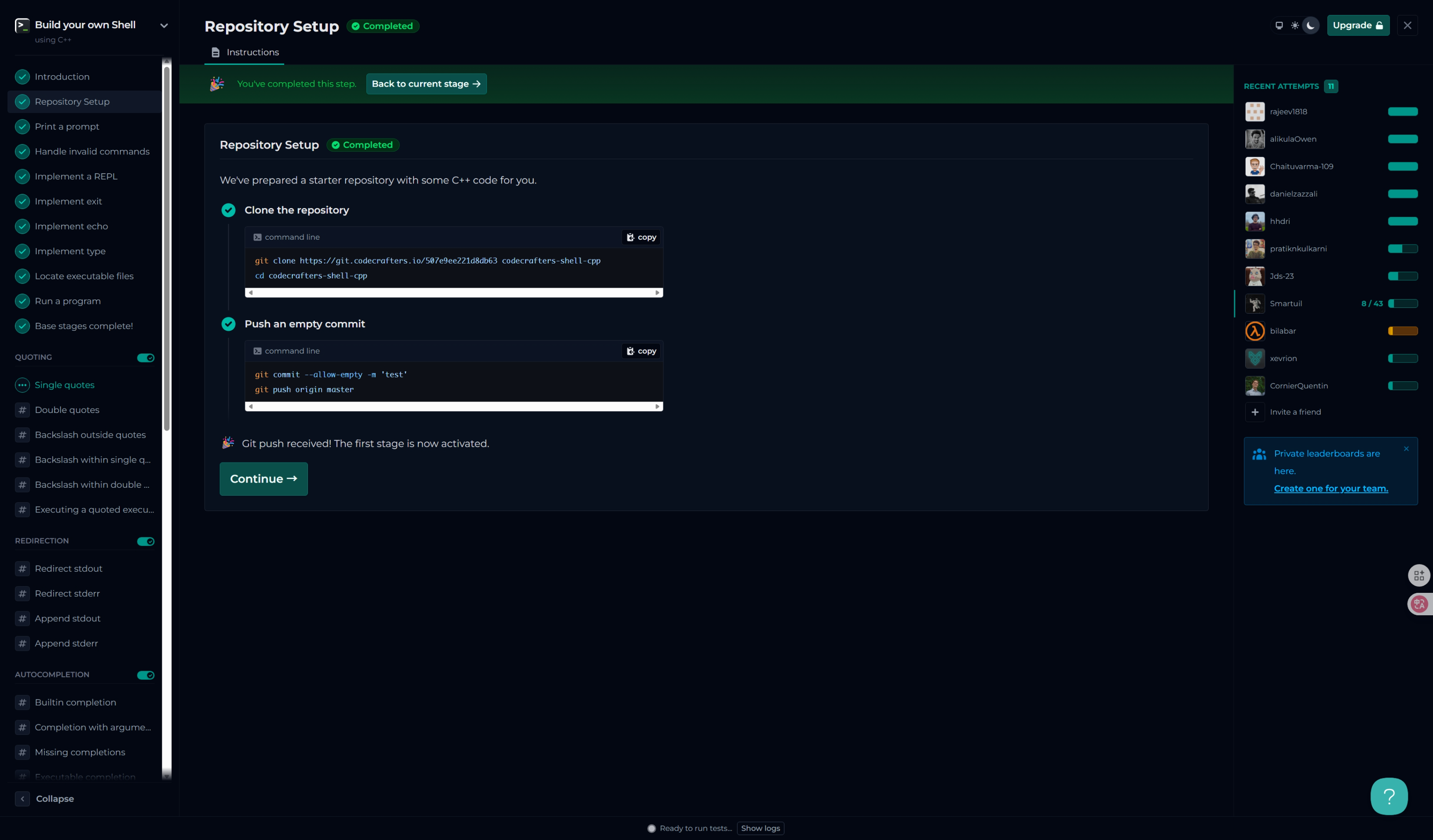Click Smartuil's progress bar
This screenshot has height=840, width=1433.
[1403, 304]
